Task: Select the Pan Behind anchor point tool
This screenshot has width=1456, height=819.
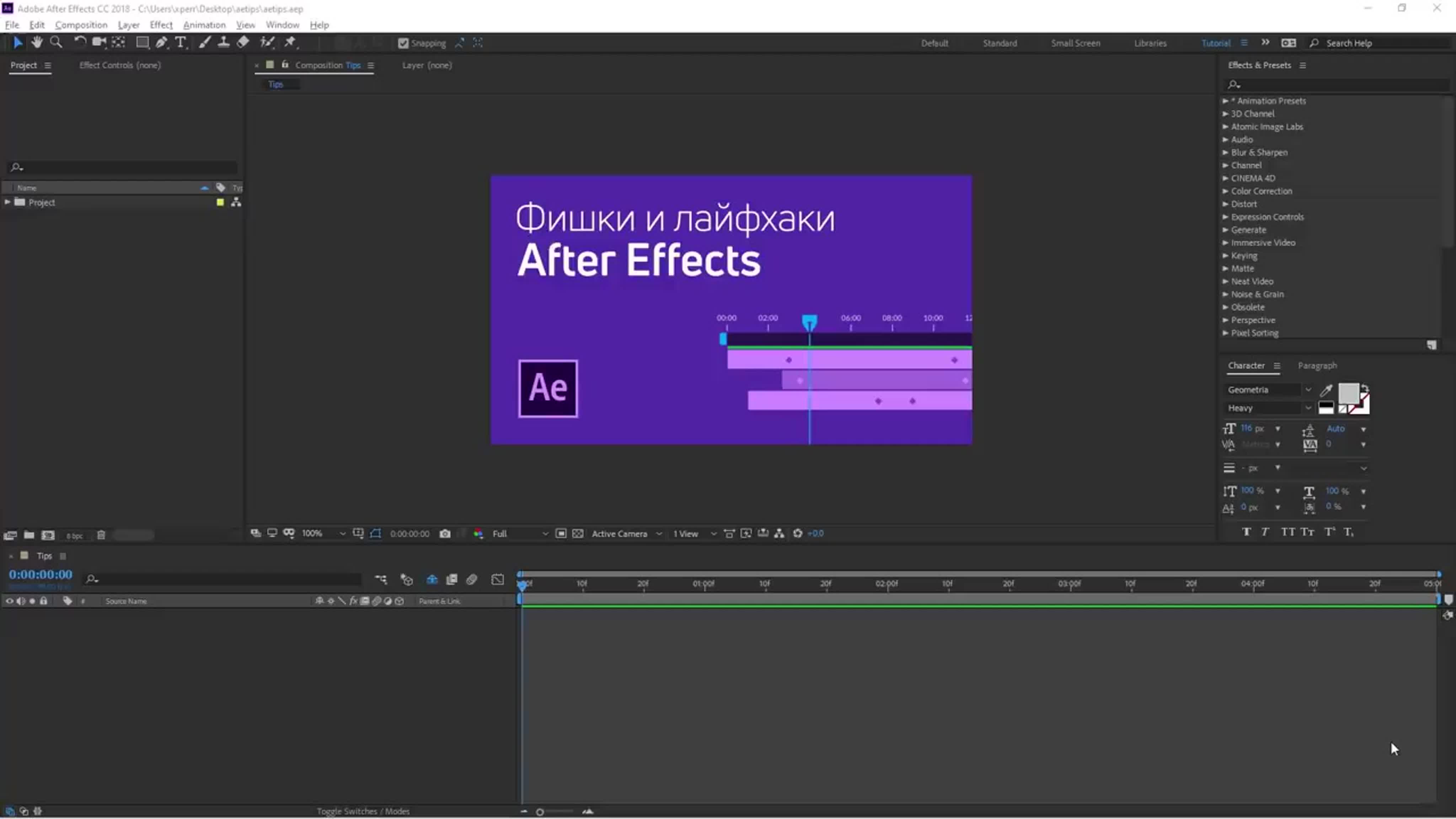Action: [x=119, y=42]
